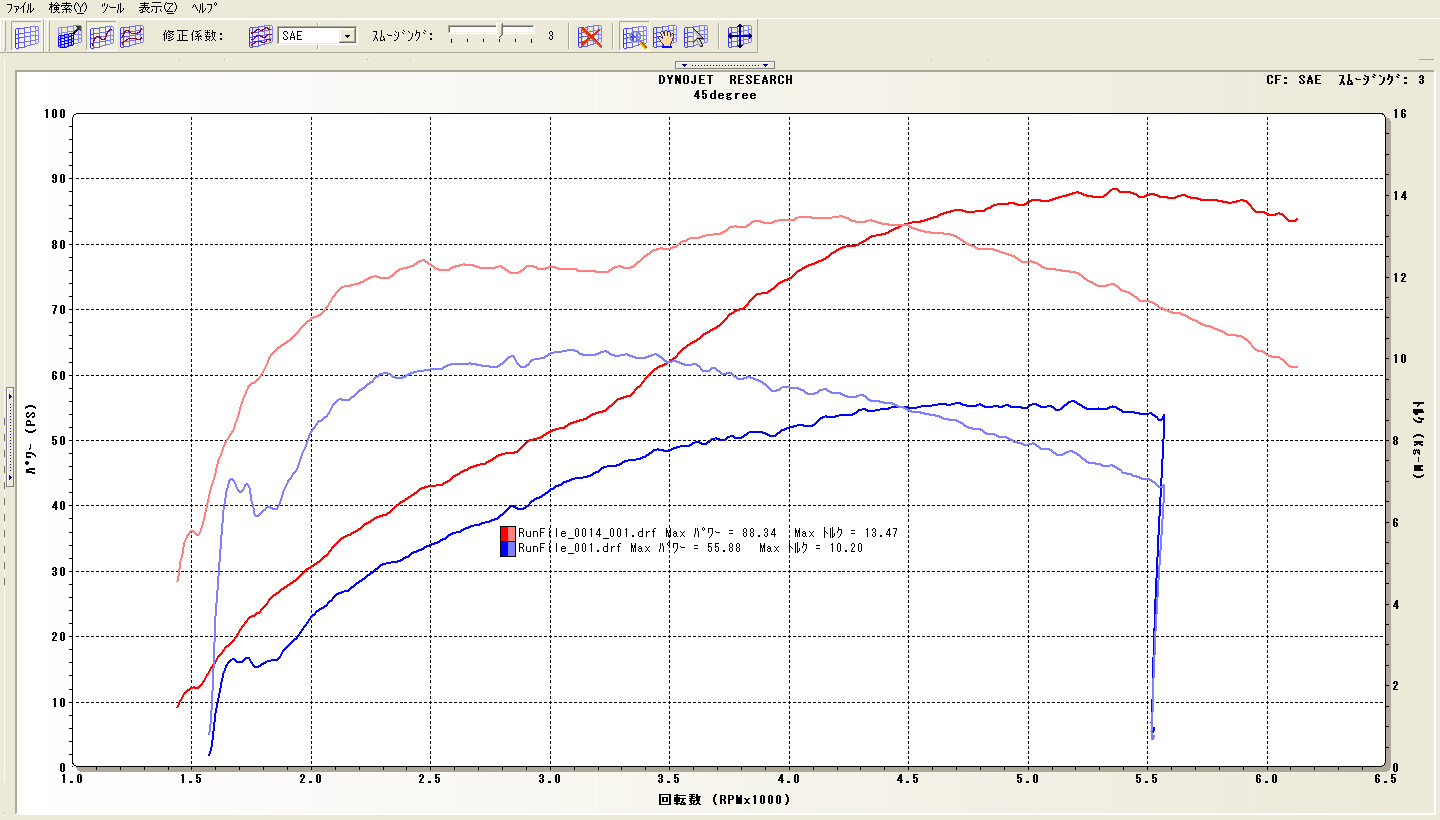
Task: Select the single-curve graph view icon
Action: pyautogui.click(x=101, y=37)
